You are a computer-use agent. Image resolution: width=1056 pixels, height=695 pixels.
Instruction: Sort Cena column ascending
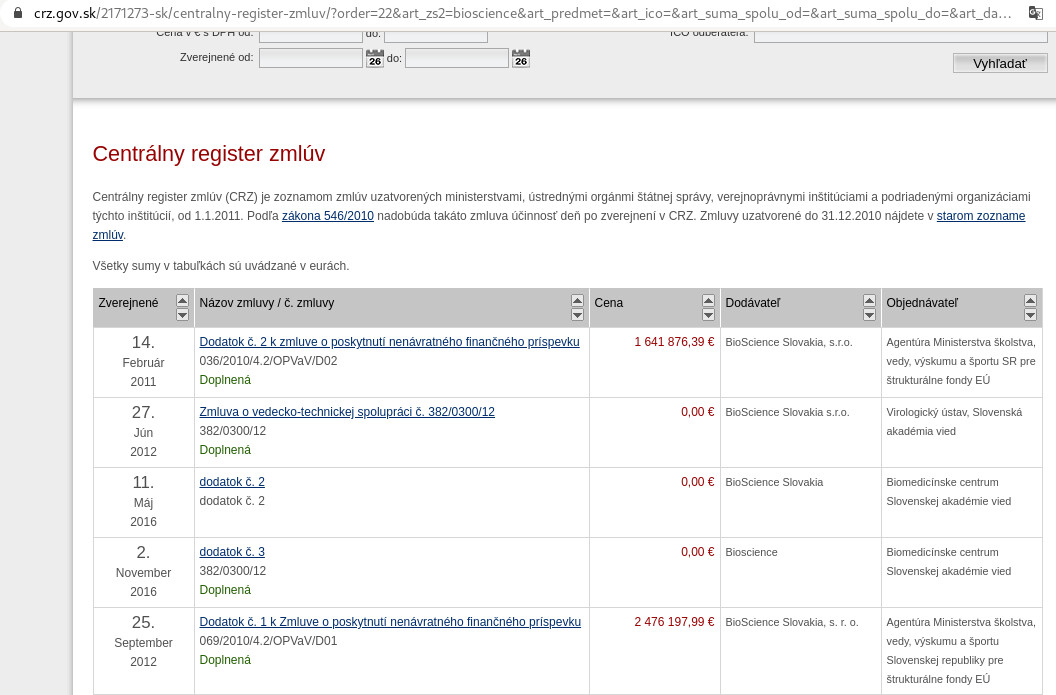click(x=708, y=301)
